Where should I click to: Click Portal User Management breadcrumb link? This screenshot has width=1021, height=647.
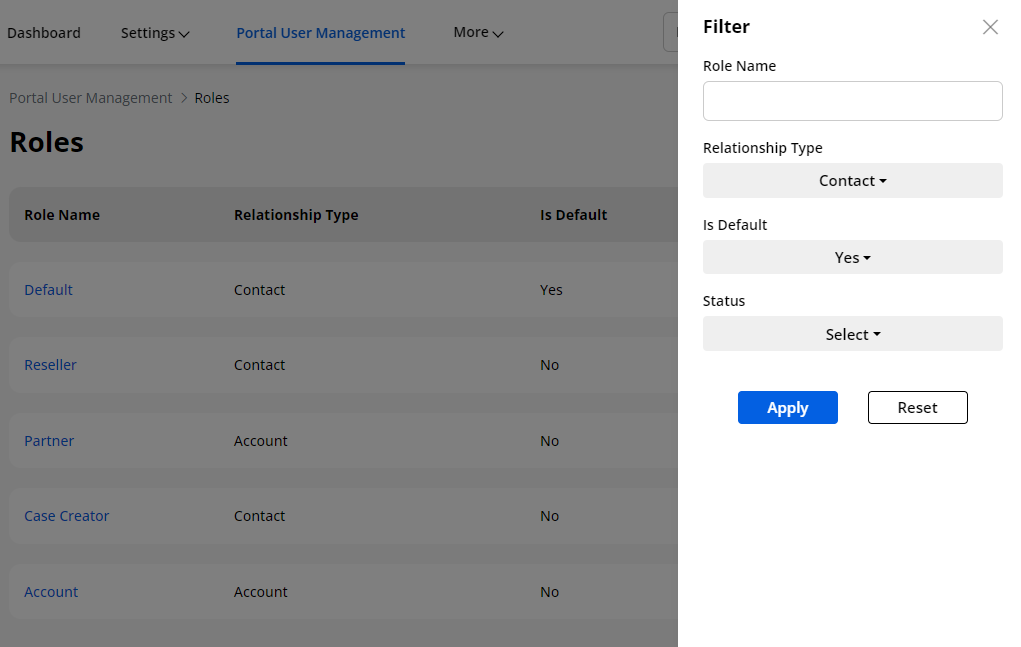(x=91, y=98)
